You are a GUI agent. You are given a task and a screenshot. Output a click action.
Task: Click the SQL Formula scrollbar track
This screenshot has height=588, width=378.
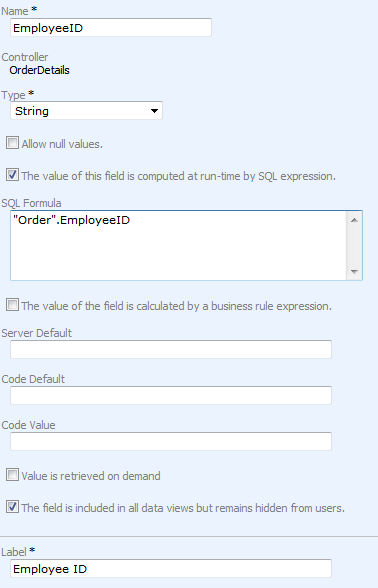click(354, 246)
